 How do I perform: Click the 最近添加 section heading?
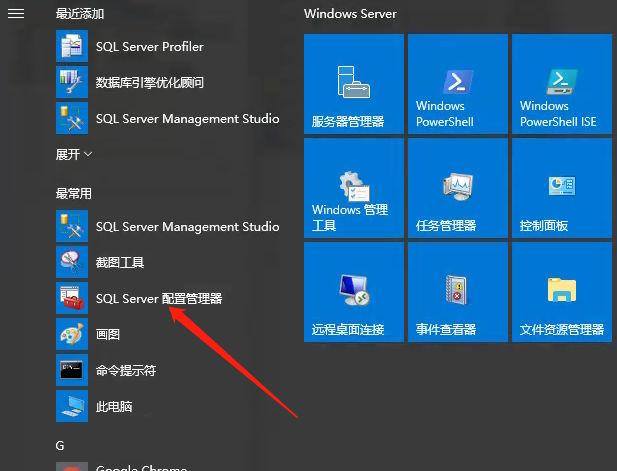click(79, 14)
